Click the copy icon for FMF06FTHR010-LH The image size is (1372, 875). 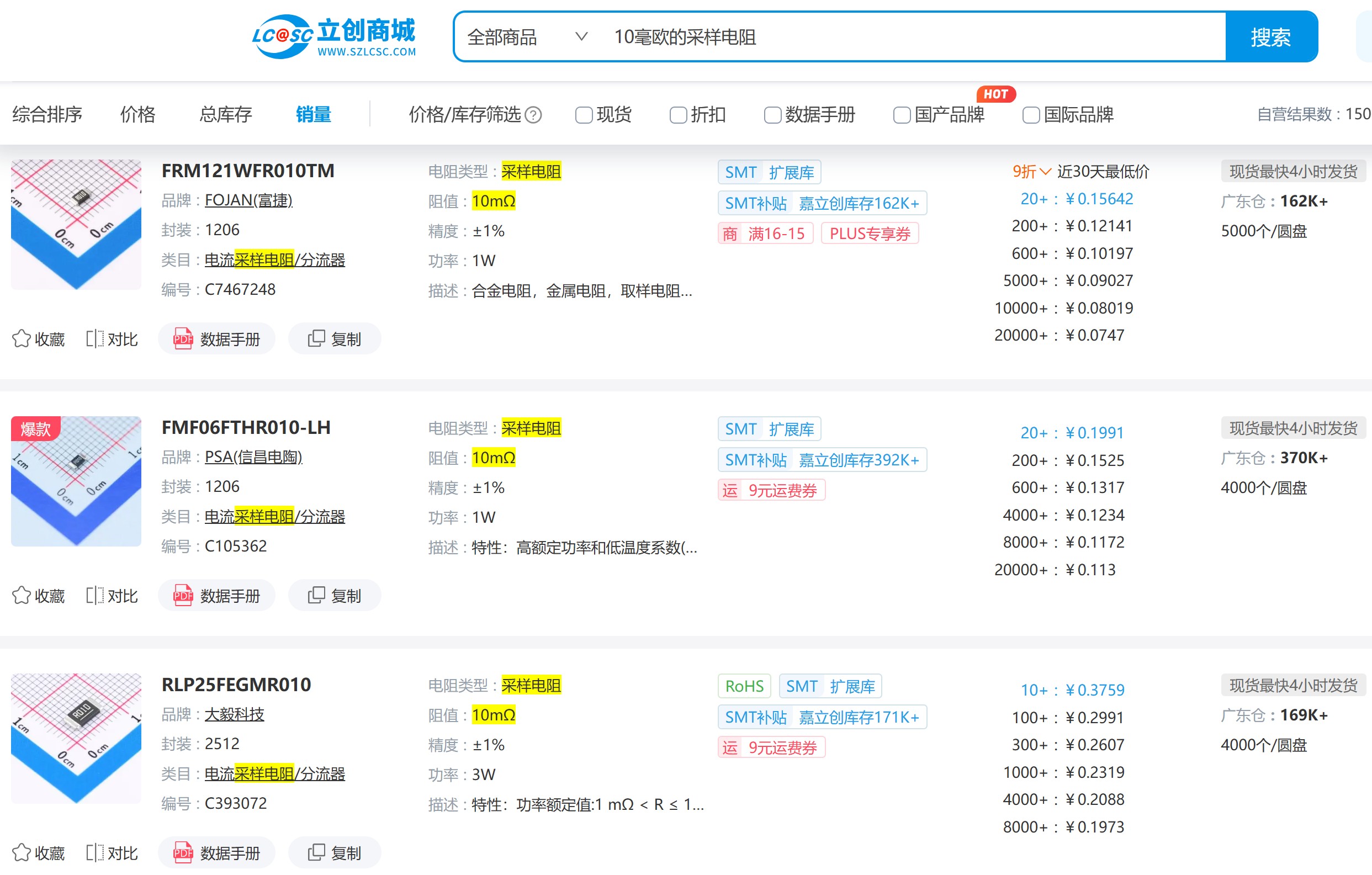(x=335, y=595)
